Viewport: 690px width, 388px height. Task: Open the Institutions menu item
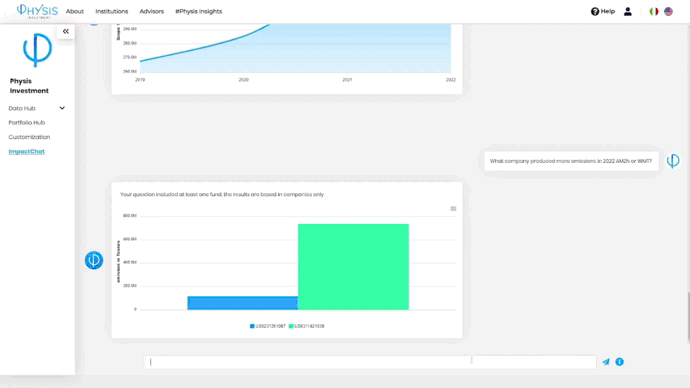(112, 11)
